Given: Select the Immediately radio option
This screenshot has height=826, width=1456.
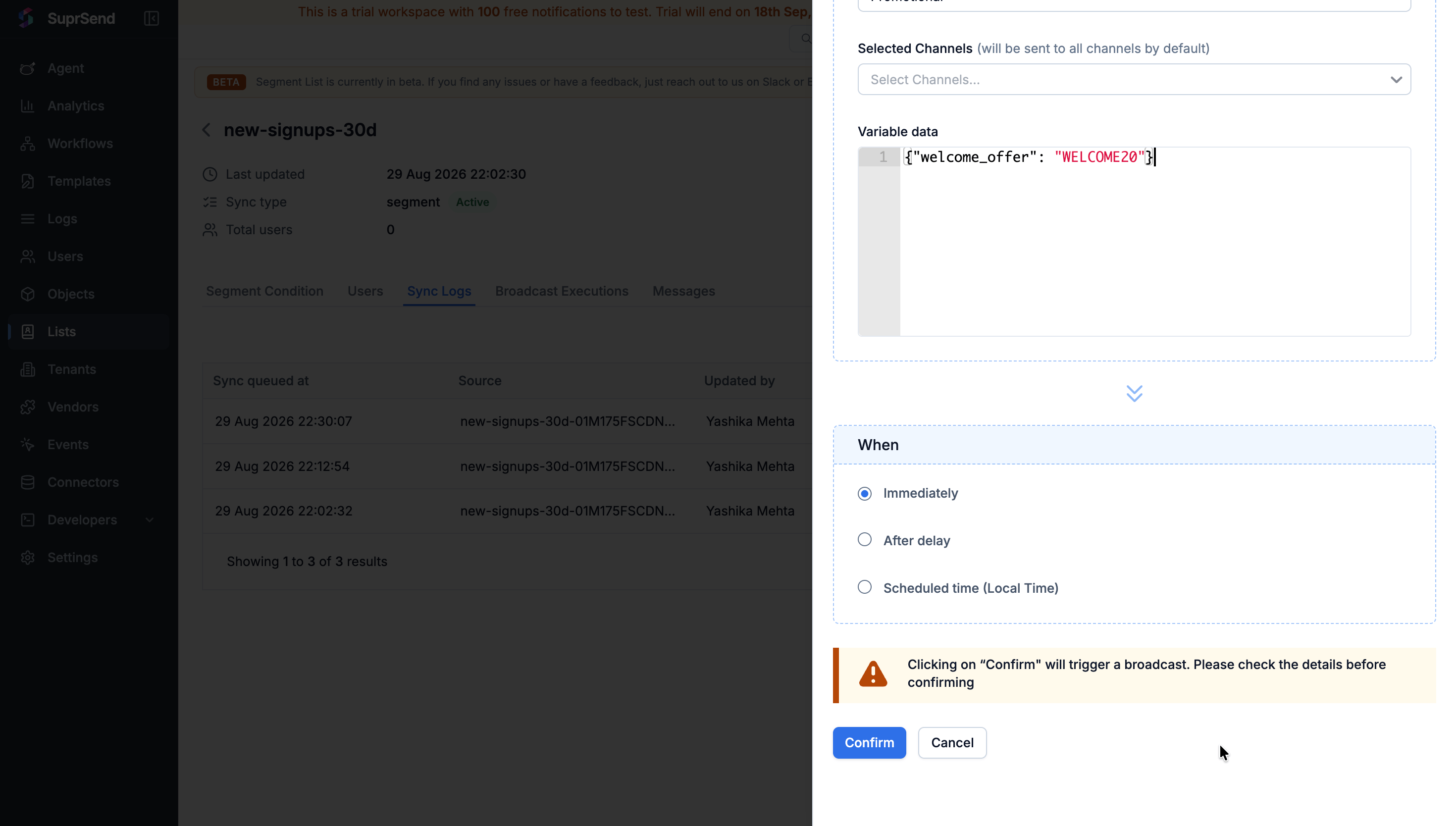Looking at the screenshot, I should pos(864,494).
